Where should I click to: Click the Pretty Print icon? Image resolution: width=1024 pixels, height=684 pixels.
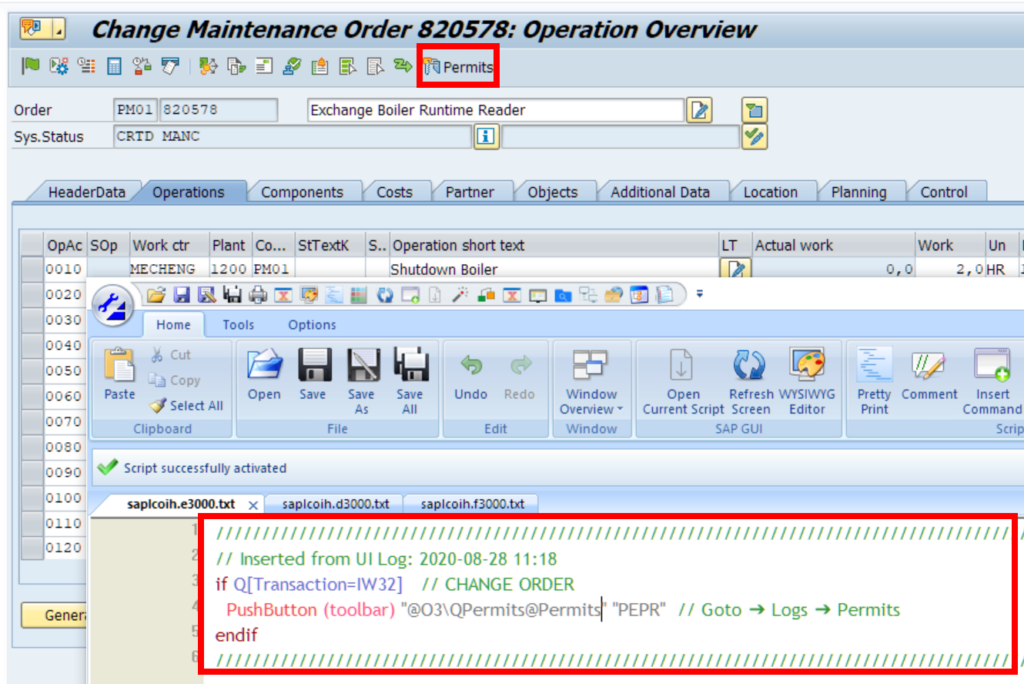(874, 368)
